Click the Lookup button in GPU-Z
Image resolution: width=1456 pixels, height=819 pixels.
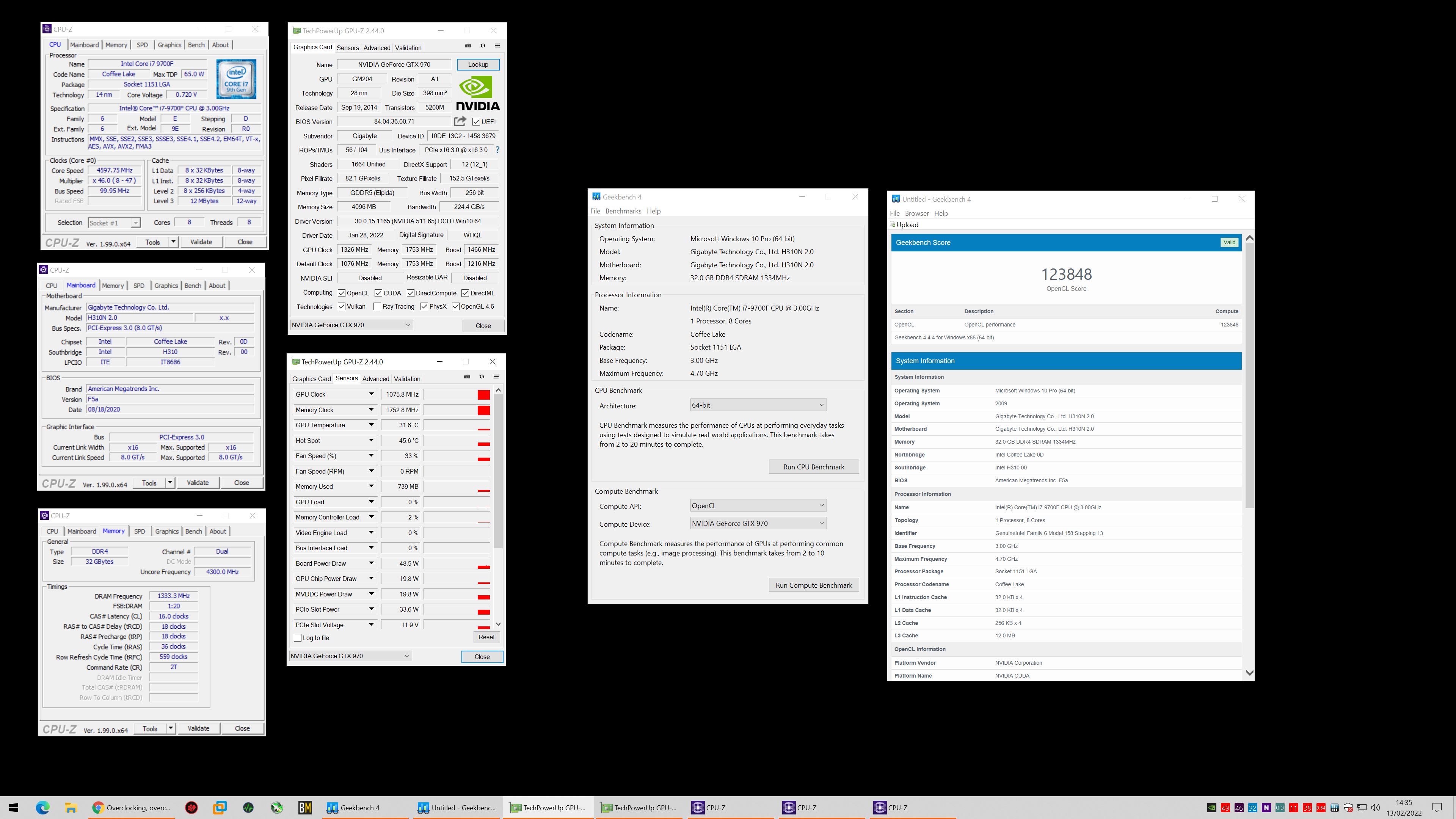(x=478, y=64)
